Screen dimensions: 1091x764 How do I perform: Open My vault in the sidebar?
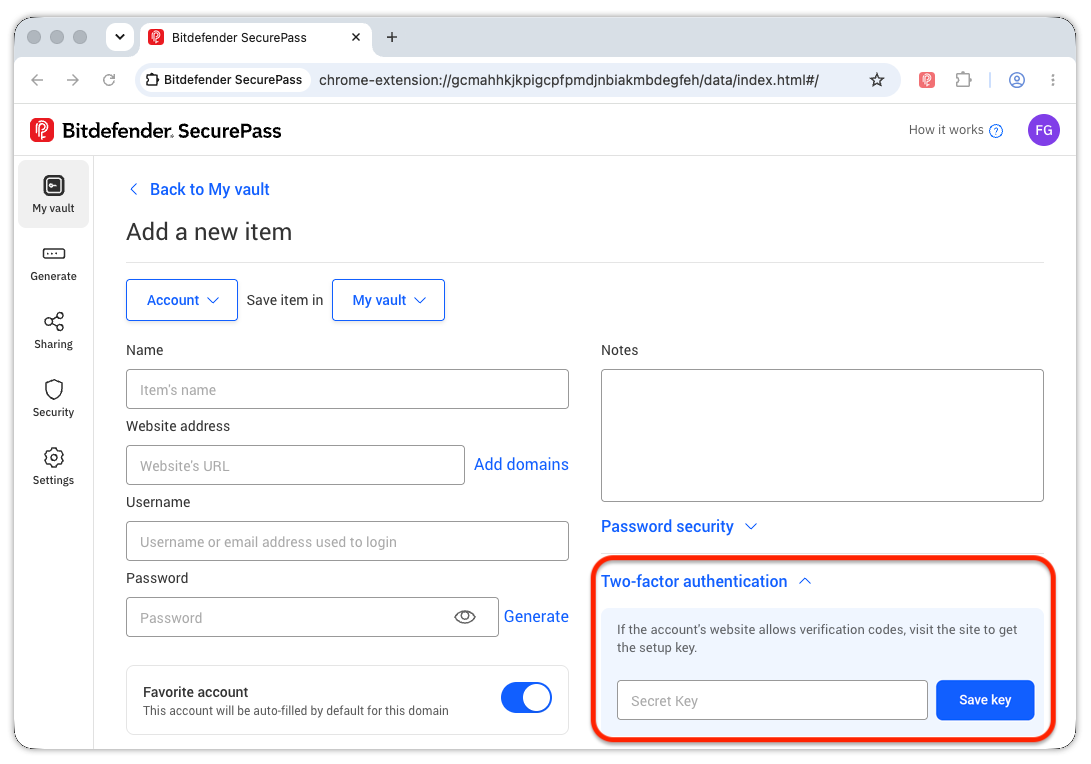(54, 194)
